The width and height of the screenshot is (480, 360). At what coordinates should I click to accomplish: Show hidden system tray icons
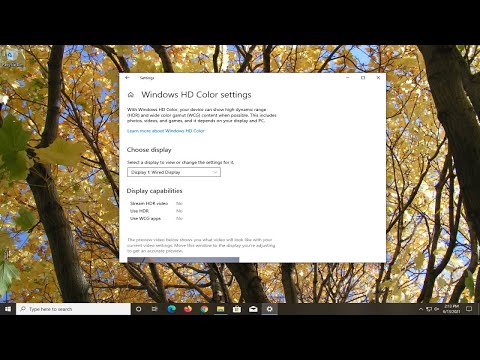pyautogui.click(x=421, y=309)
